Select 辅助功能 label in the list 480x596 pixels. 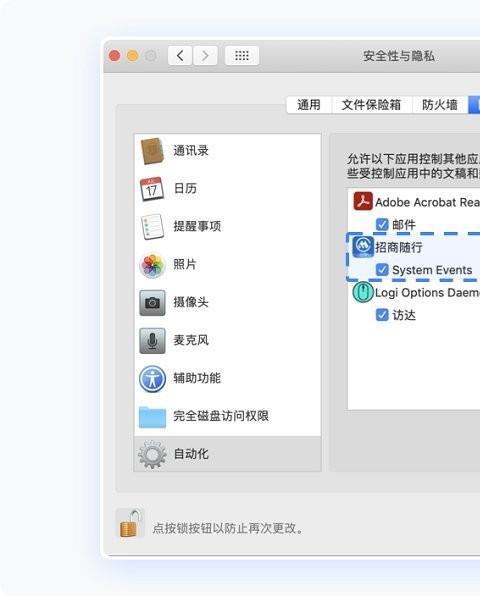(x=197, y=378)
